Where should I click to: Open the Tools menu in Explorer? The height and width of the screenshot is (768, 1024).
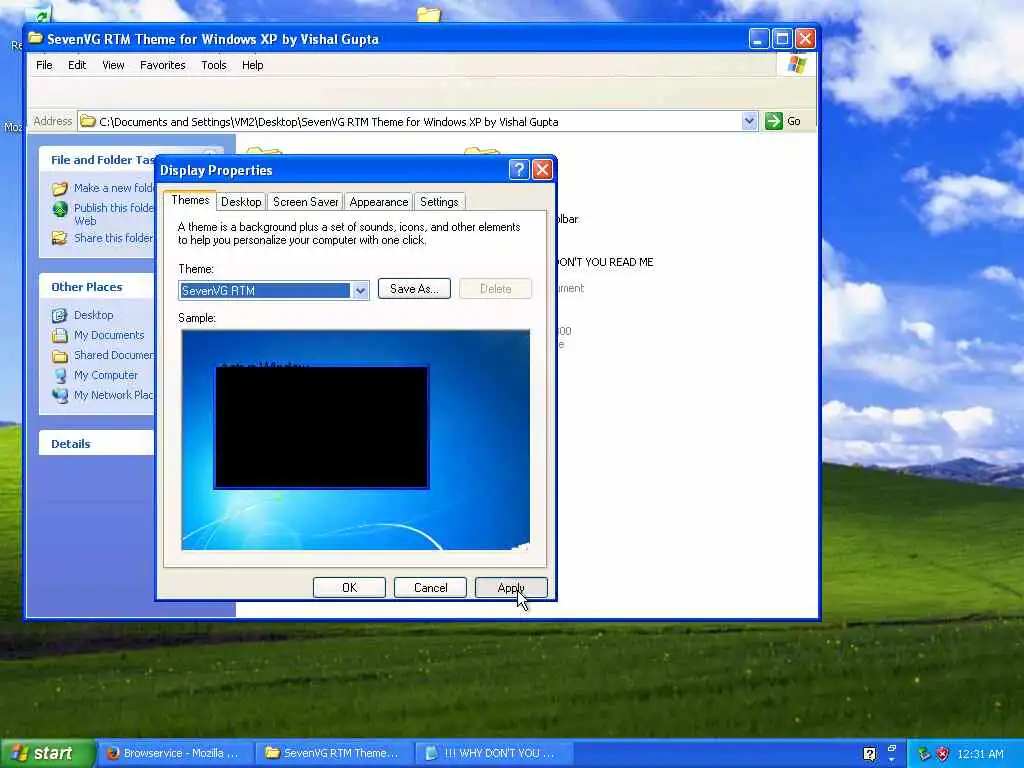click(x=214, y=65)
